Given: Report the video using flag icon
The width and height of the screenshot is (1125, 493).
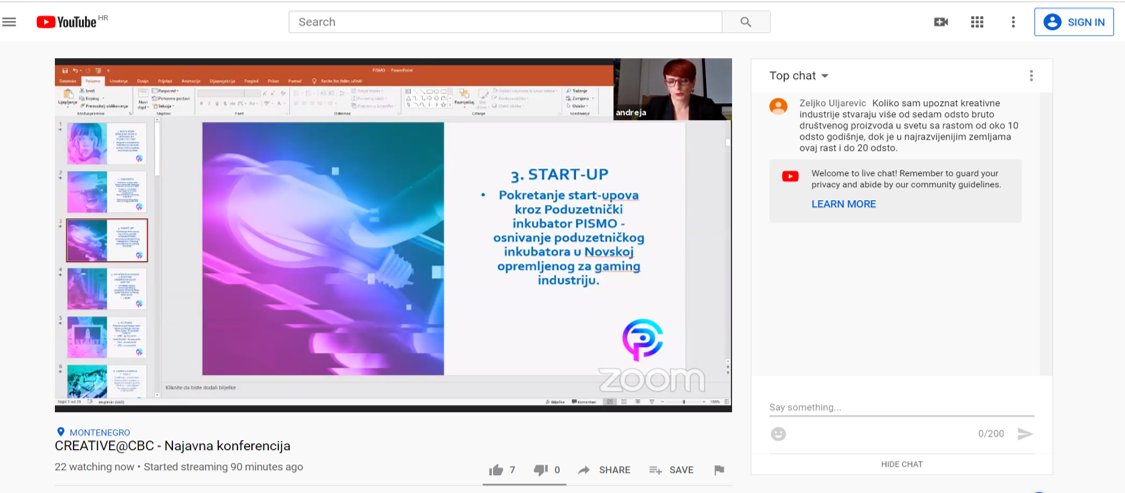Looking at the screenshot, I should point(719,470).
